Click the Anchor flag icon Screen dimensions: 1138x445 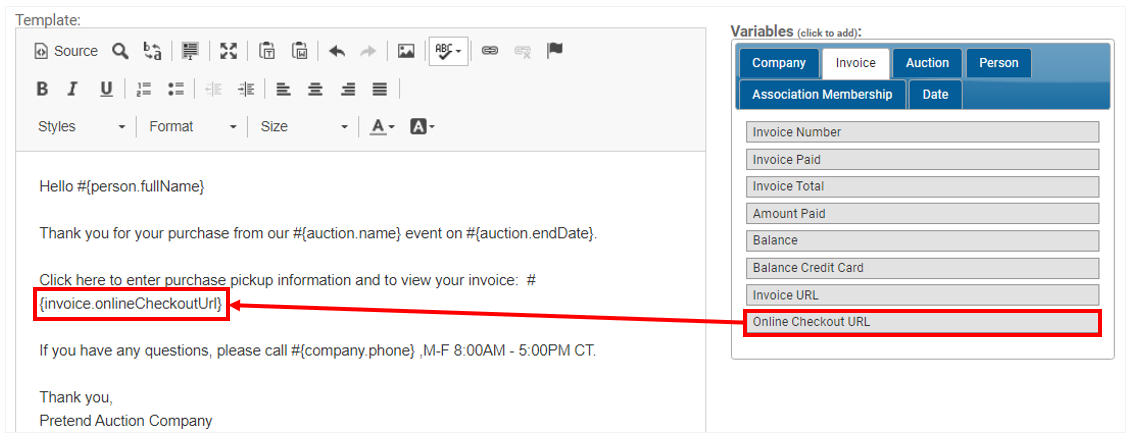554,51
